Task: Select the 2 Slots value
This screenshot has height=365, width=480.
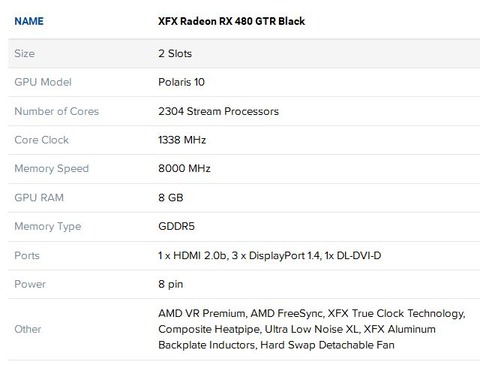Action: tap(175, 53)
